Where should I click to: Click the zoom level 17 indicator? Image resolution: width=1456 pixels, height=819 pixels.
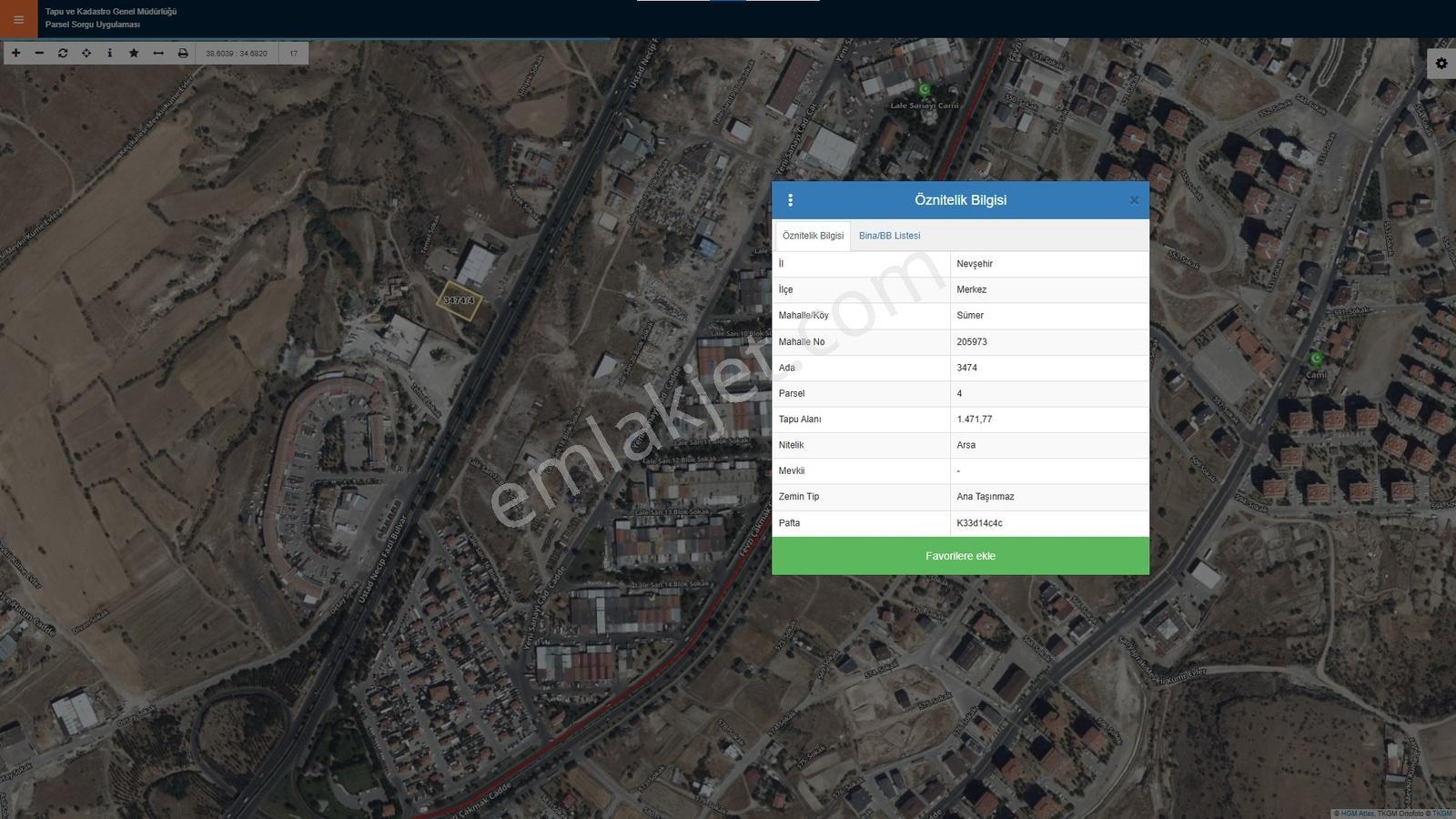[x=293, y=53]
